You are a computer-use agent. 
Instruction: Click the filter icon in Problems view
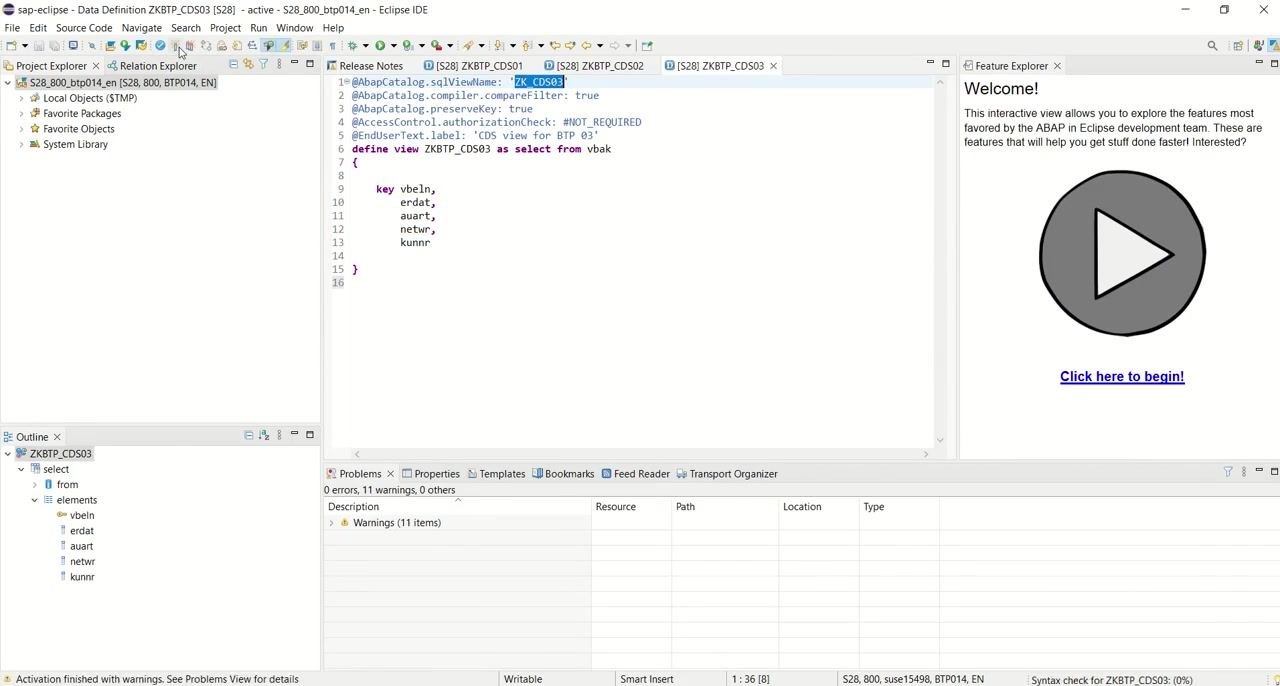pos(1228,472)
